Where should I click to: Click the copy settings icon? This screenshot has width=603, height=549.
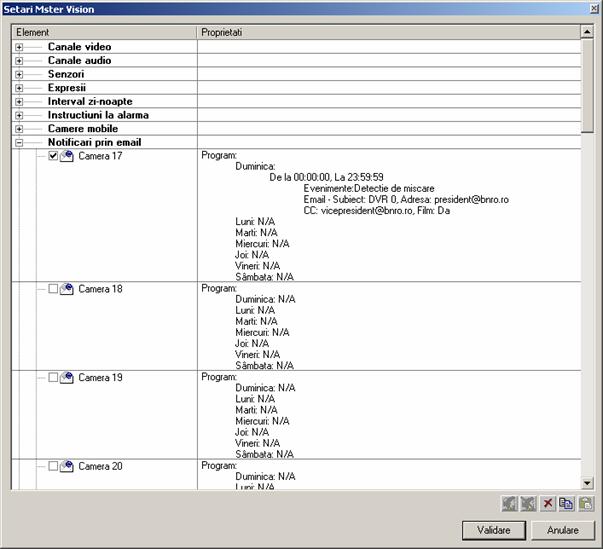coord(566,505)
